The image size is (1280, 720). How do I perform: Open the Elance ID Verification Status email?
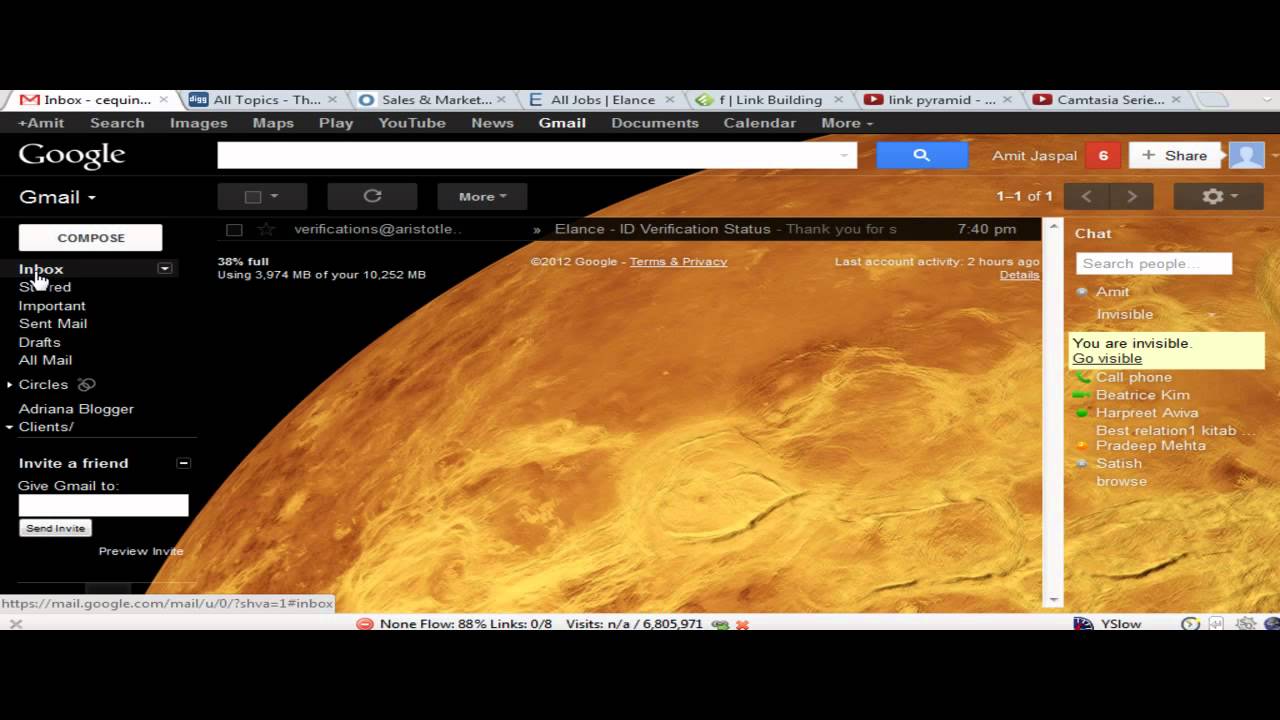(629, 229)
